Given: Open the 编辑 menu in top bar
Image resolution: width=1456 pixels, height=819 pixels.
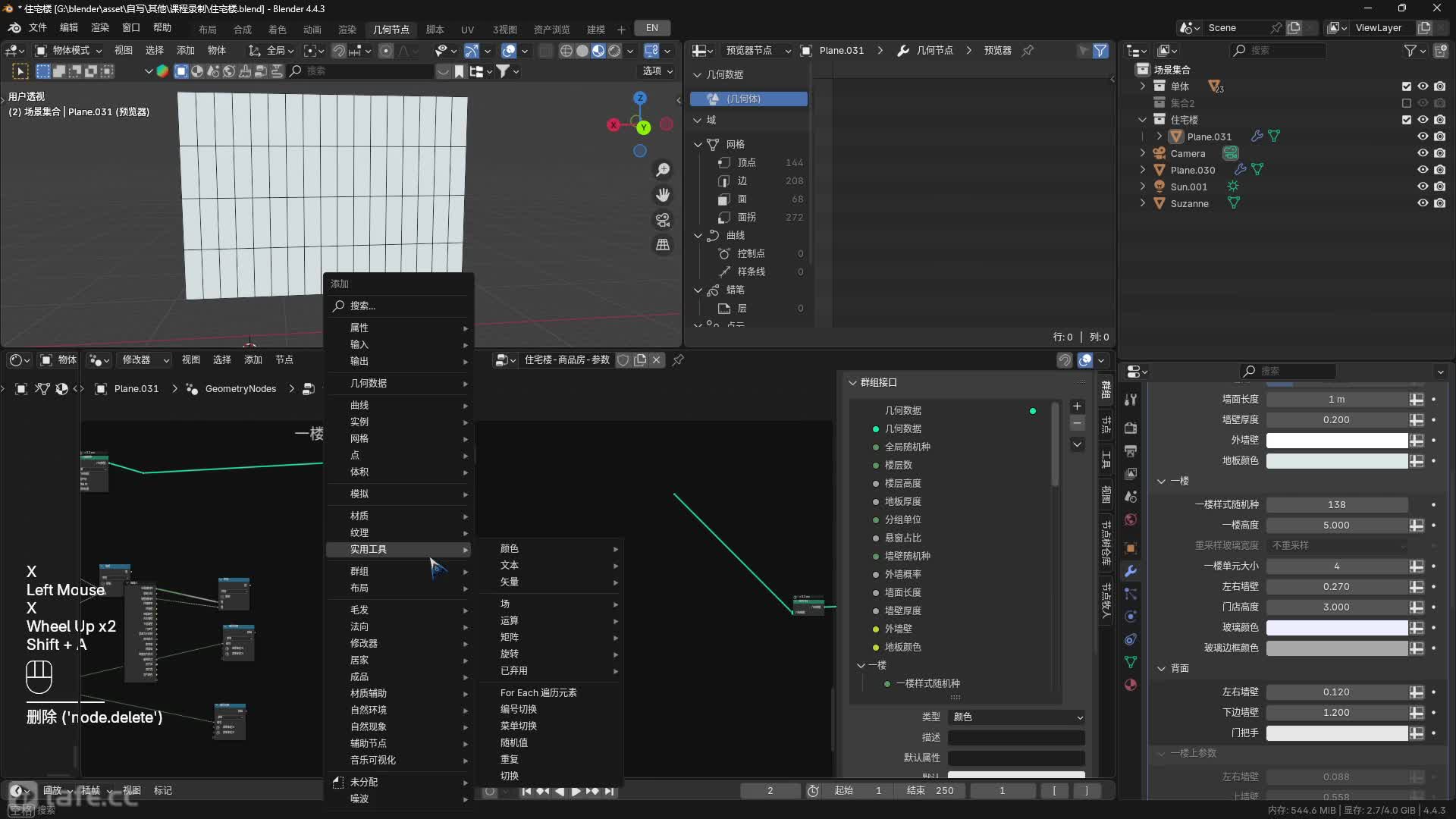Looking at the screenshot, I should 69,27.
